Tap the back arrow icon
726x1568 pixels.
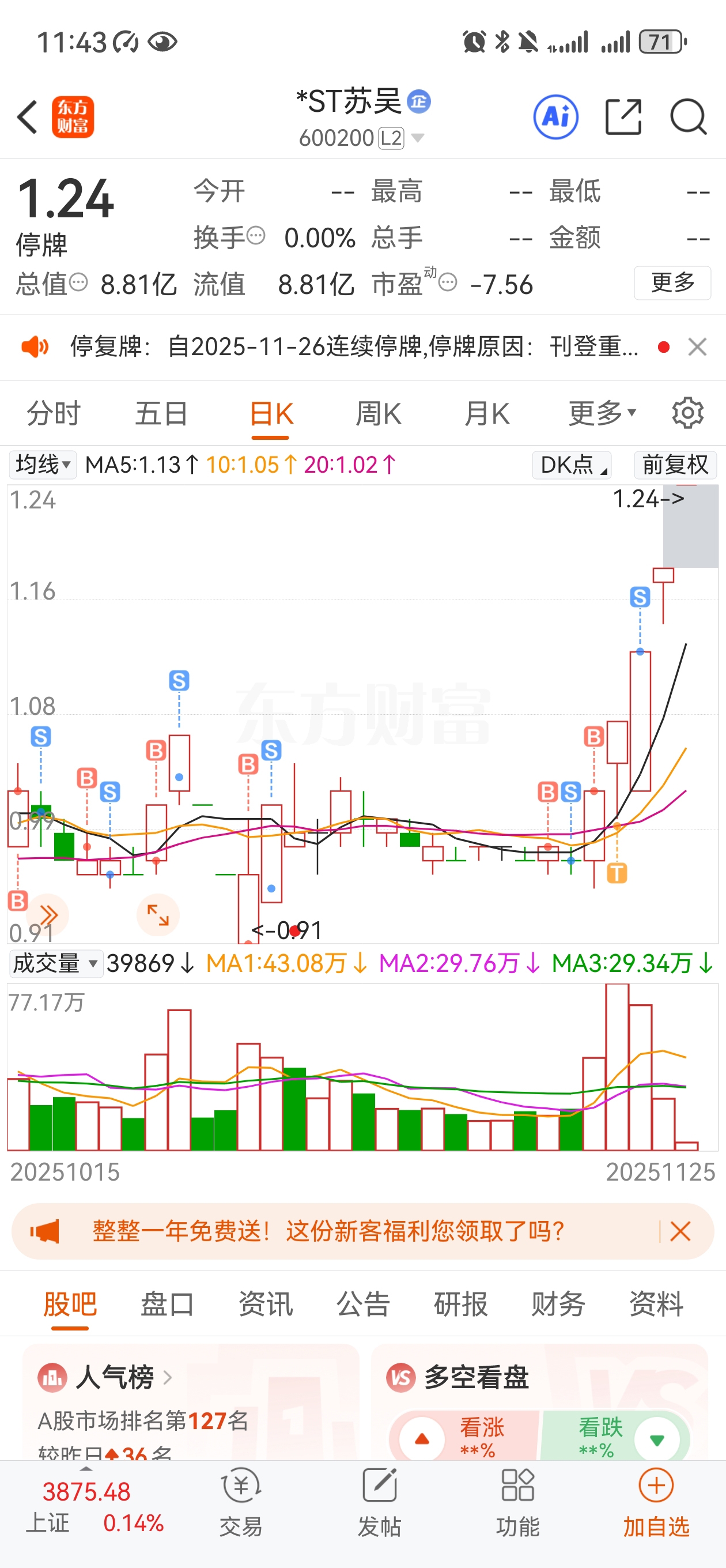point(28,117)
